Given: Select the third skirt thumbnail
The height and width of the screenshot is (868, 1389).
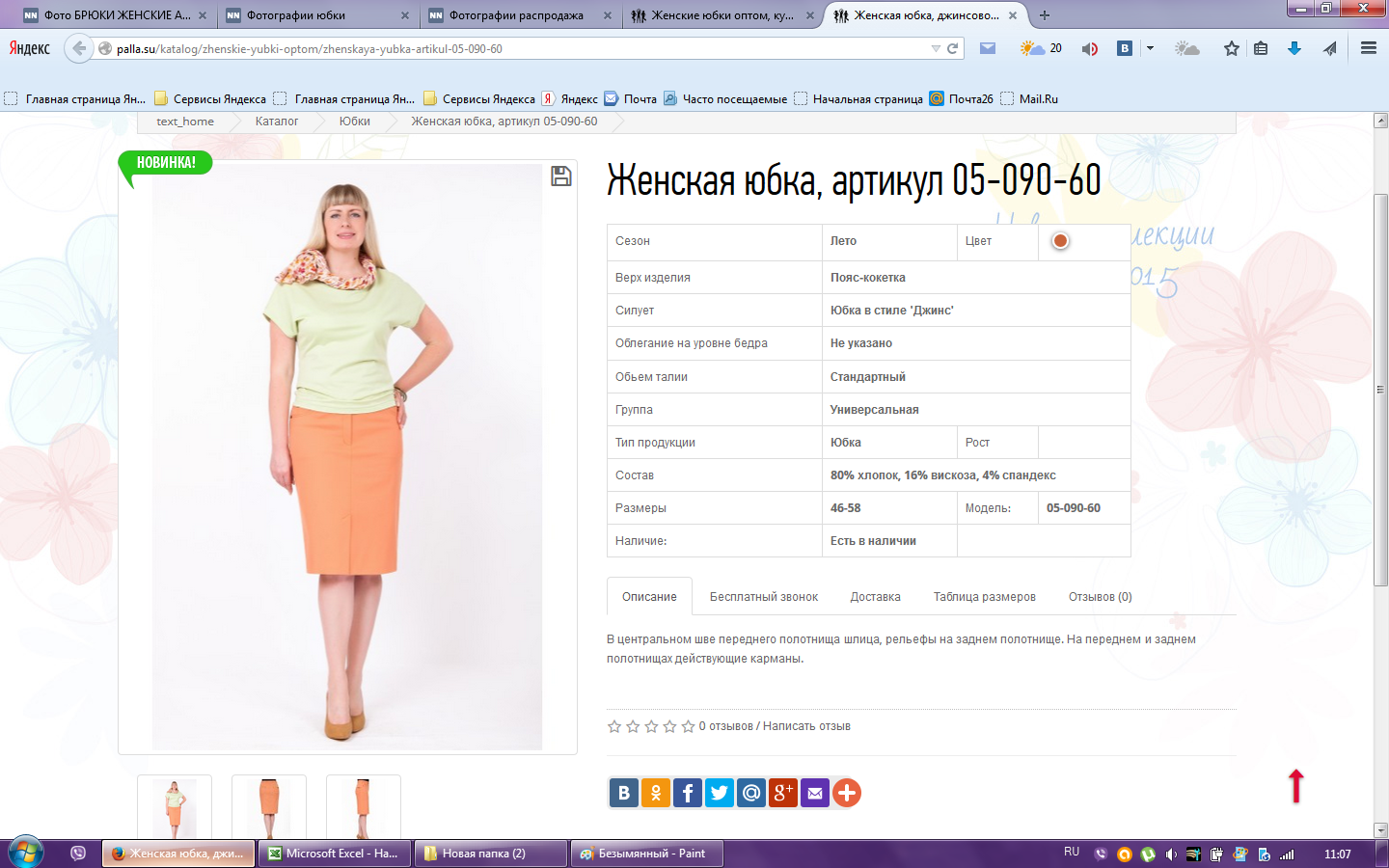Looking at the screenshot, I should click(364, 807).
